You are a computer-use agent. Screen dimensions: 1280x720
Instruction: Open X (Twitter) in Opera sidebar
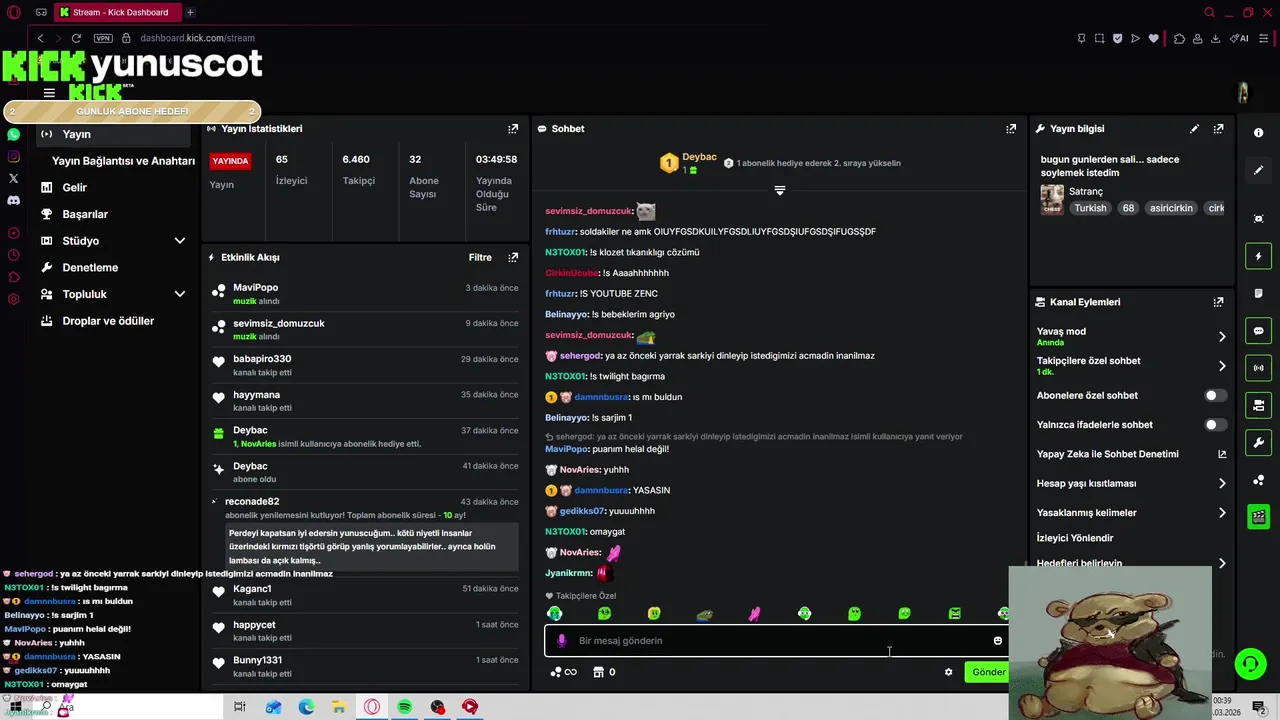(x=13, y=178)
